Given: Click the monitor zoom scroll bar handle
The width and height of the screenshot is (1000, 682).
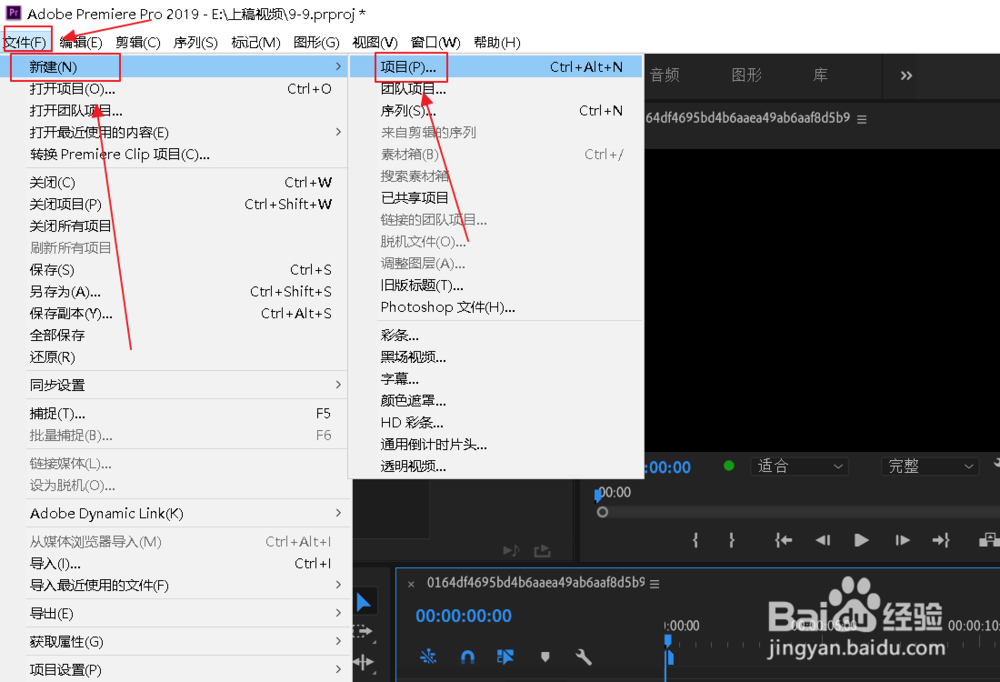Looking at the screenshot, I should (x=602, y=512).
